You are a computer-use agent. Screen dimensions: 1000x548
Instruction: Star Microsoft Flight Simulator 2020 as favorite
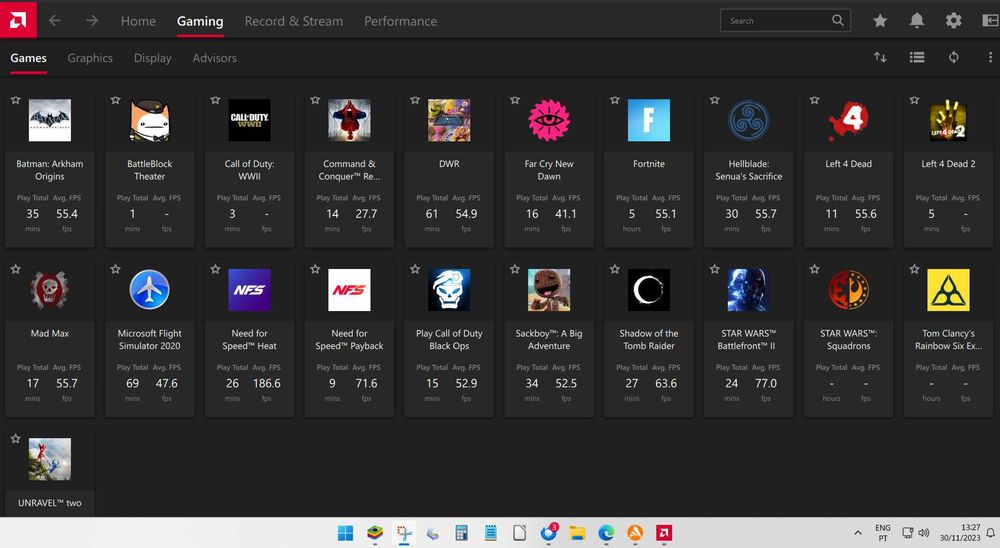(115, 269)
